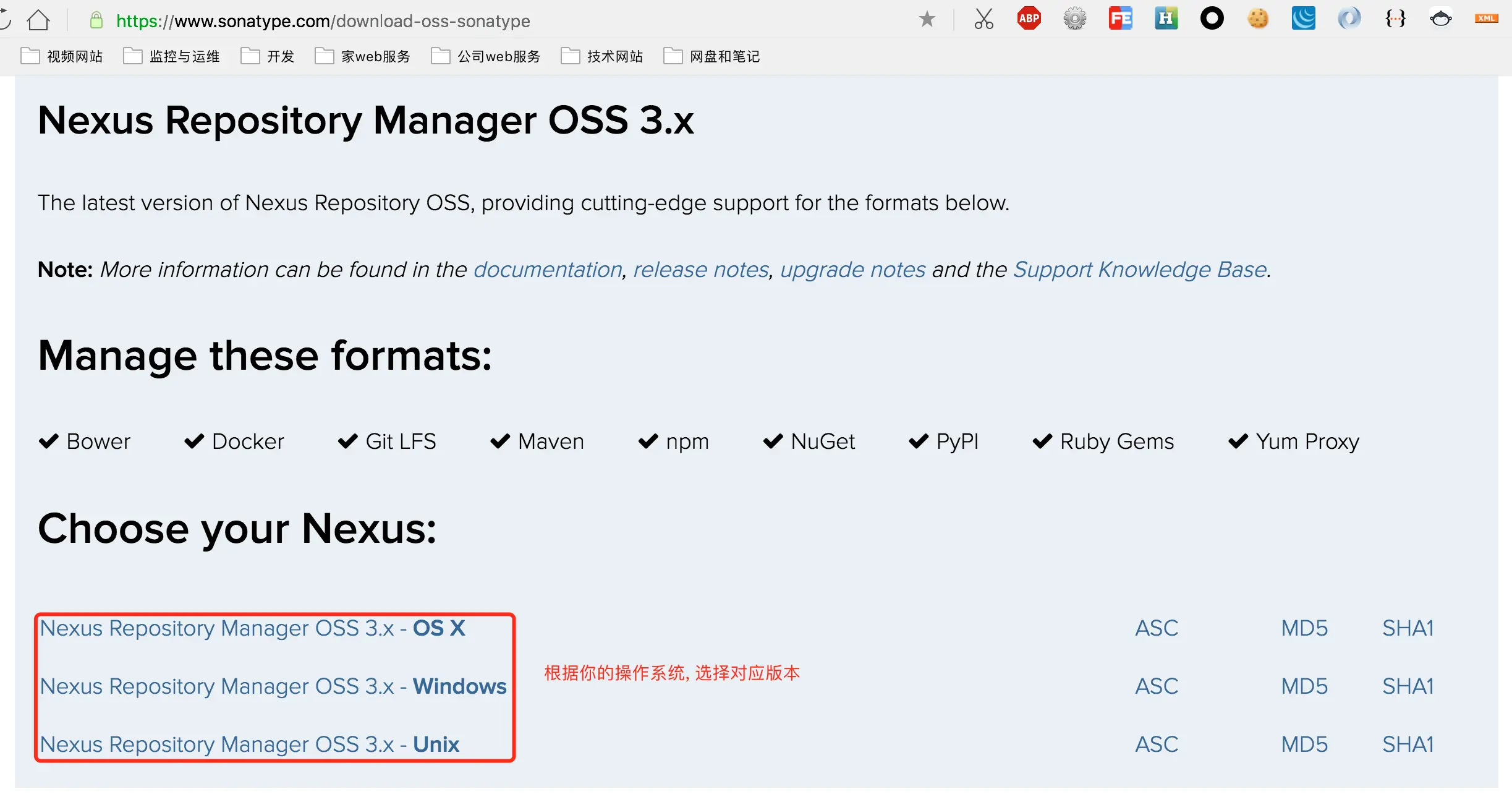
Task: Click the upgrade notes link
Action: click(x=853, y=270)
